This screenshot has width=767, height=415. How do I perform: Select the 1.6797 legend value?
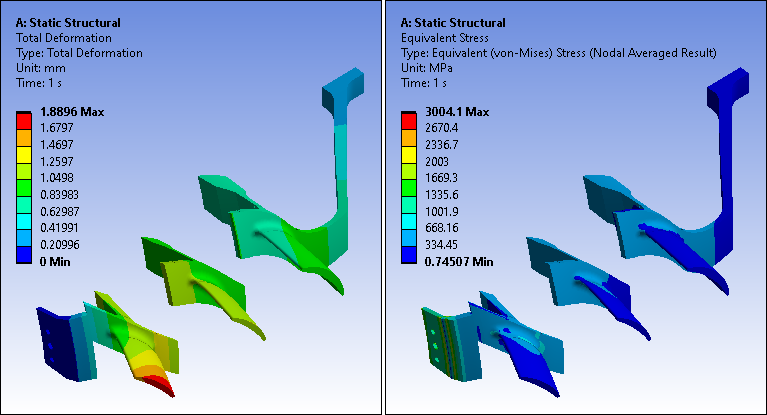click(x=57, y=128)
